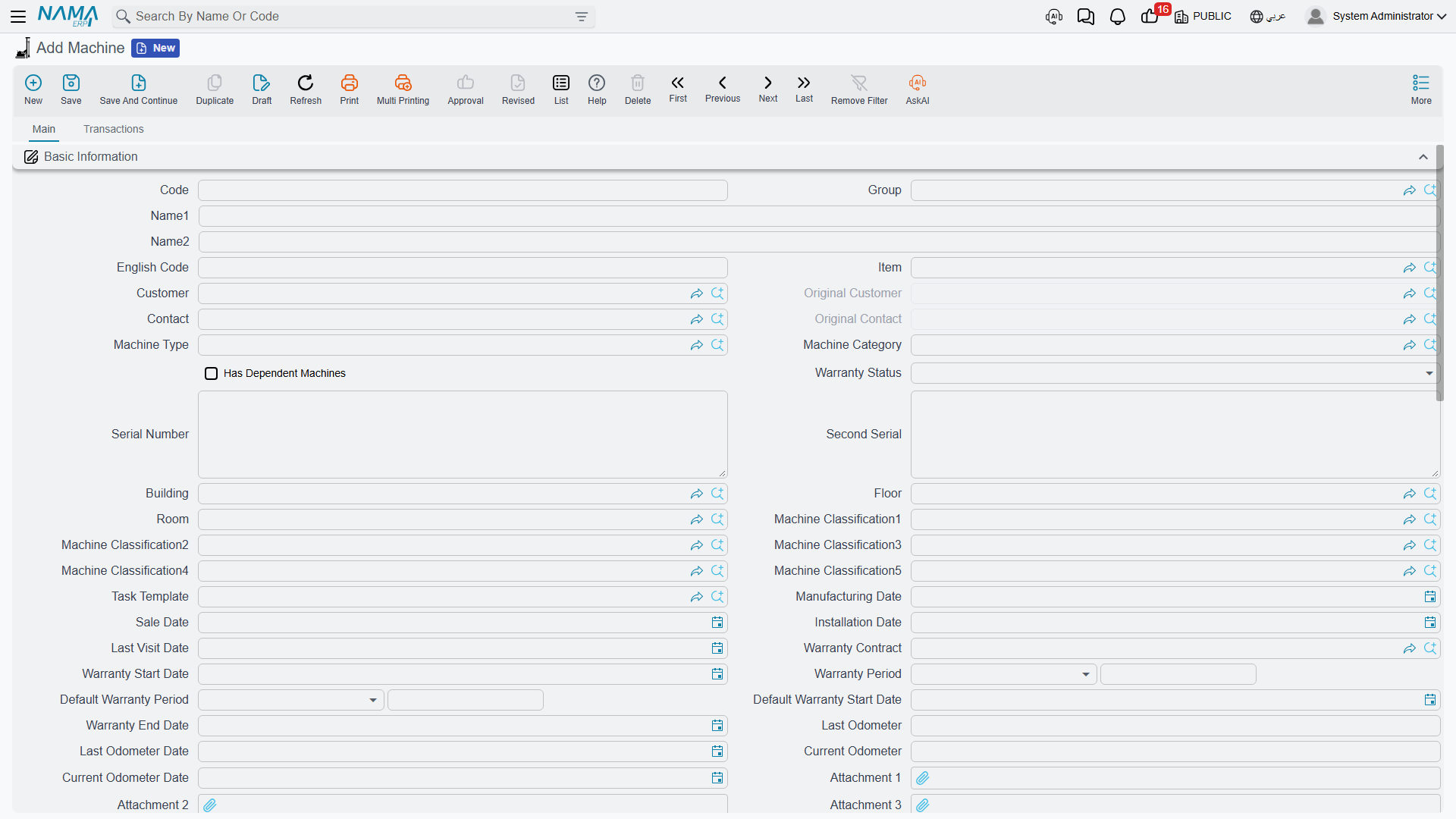The height and width of the screenshot is (819, 1456).
Task: Open the hamburger main menu
Action: click(18, 16)
